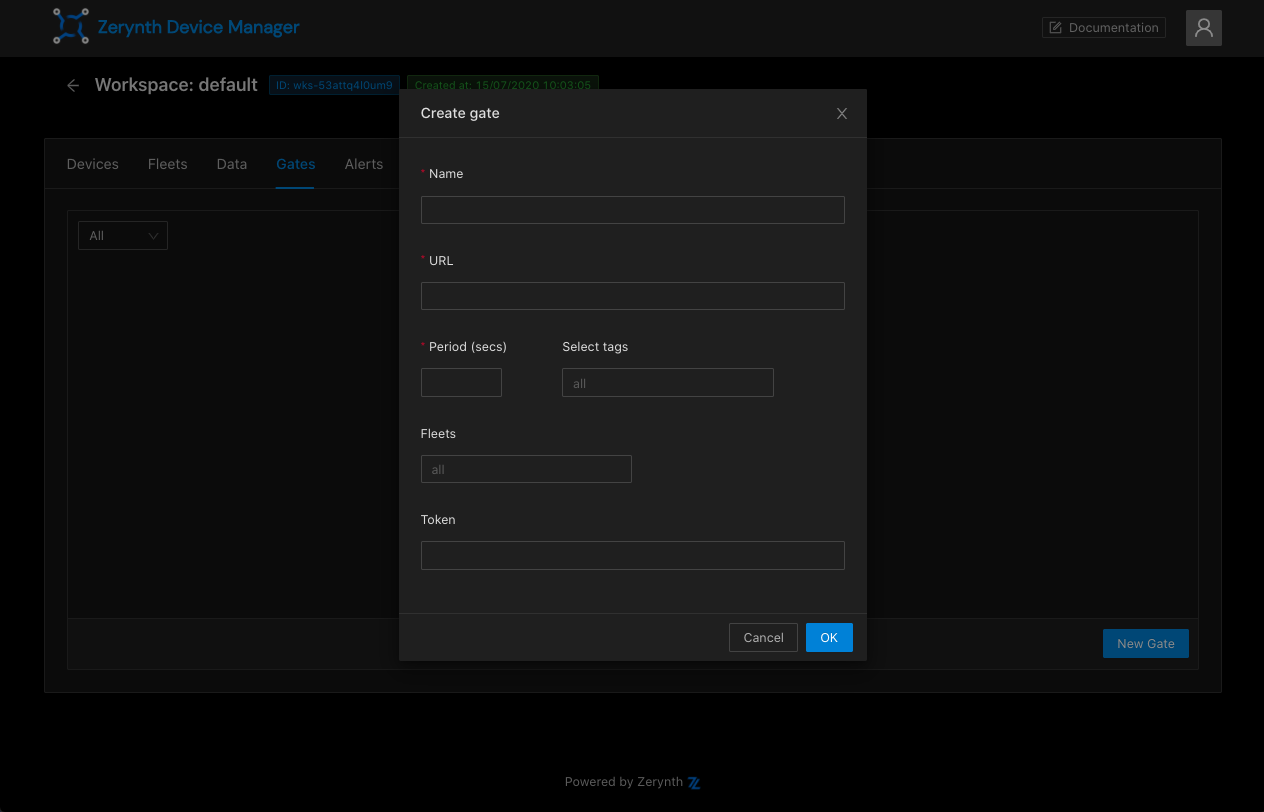Open the Select tags dropdown
The image size is (1264, 812).
(x=668, y=383)
